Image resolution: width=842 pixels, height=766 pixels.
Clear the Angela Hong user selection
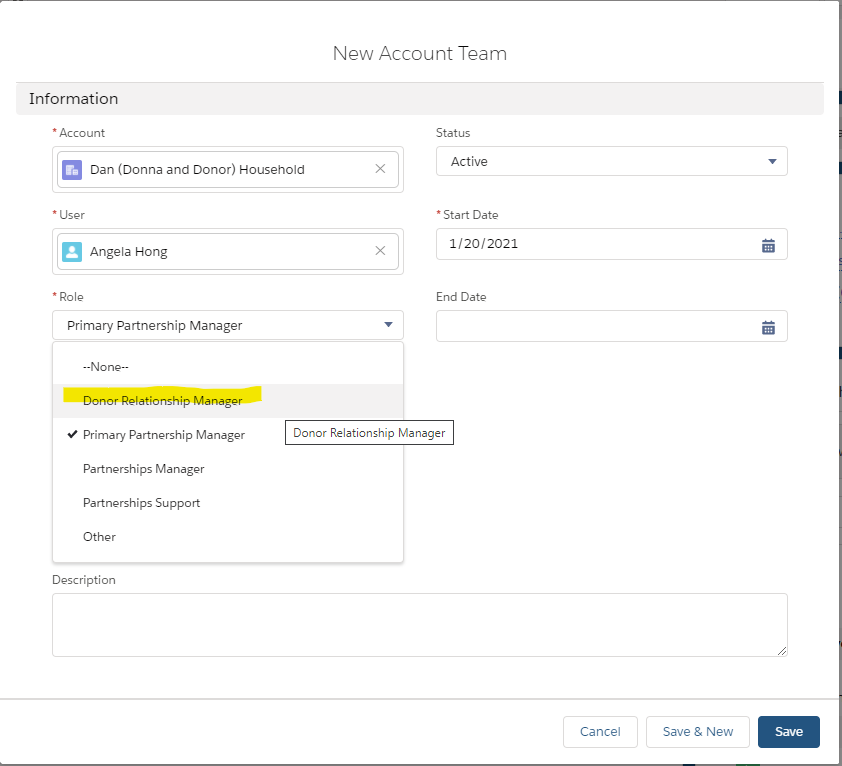(380, 251)
